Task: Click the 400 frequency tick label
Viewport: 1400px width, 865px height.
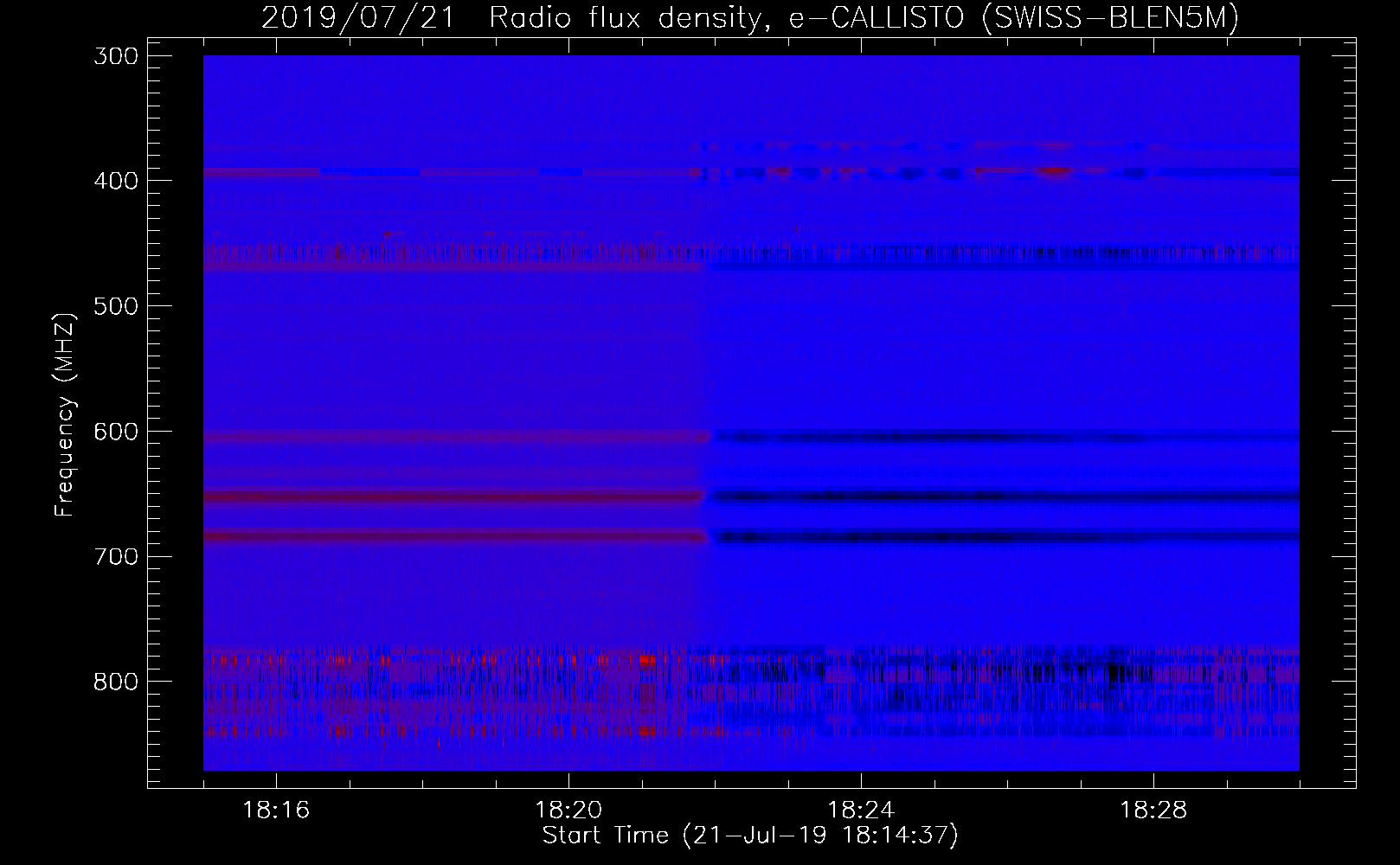Action: click(115, 181)
